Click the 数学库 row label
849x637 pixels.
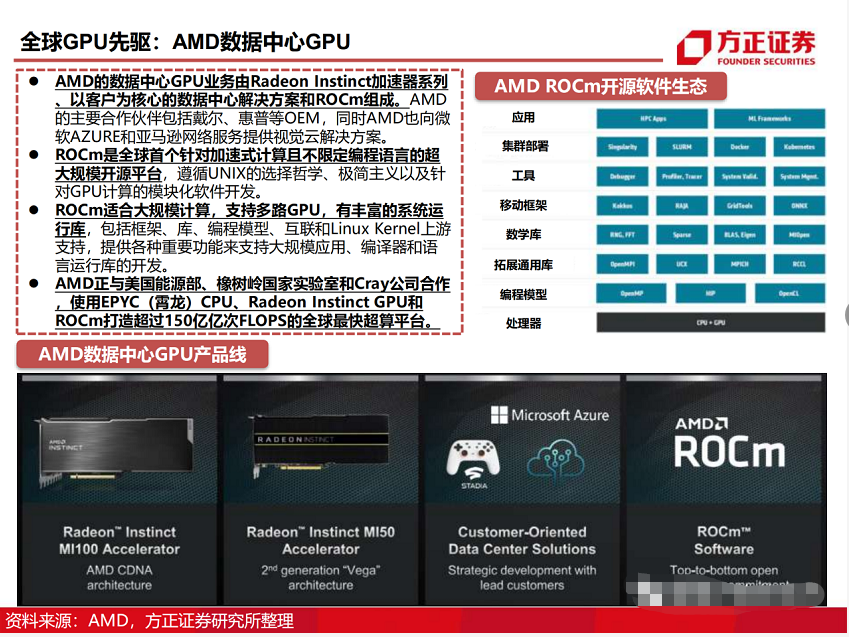[523, 235]
